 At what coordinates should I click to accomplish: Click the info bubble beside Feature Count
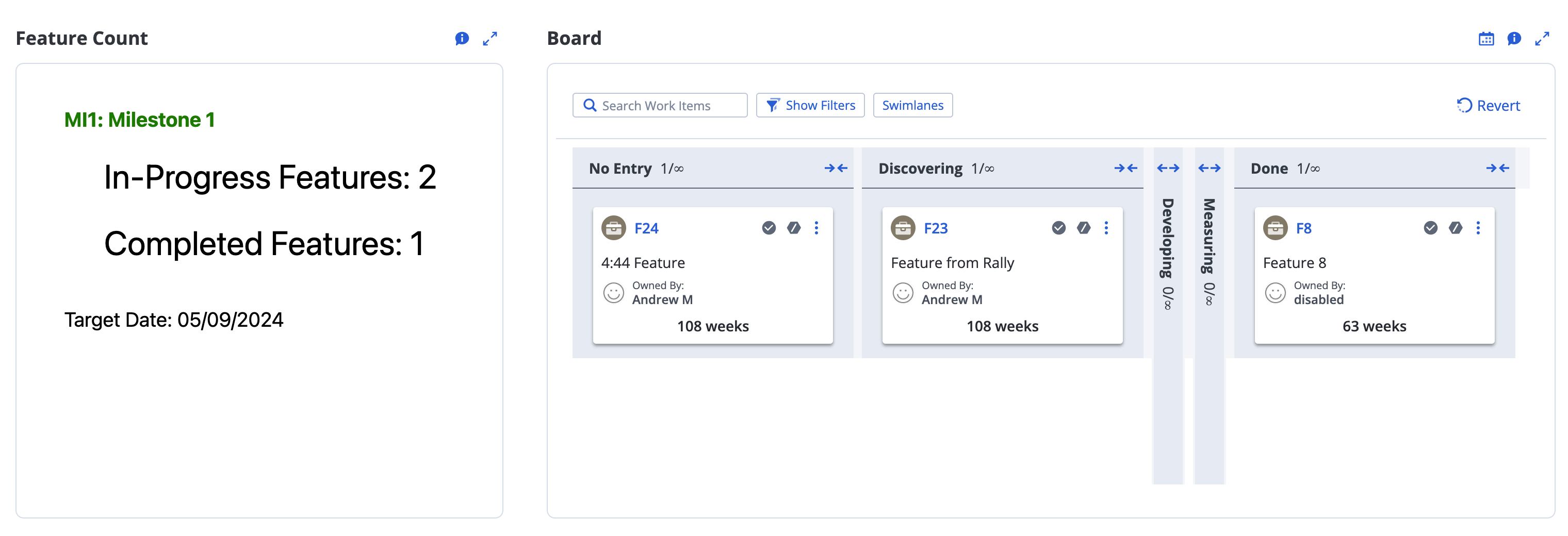[462, 38]
